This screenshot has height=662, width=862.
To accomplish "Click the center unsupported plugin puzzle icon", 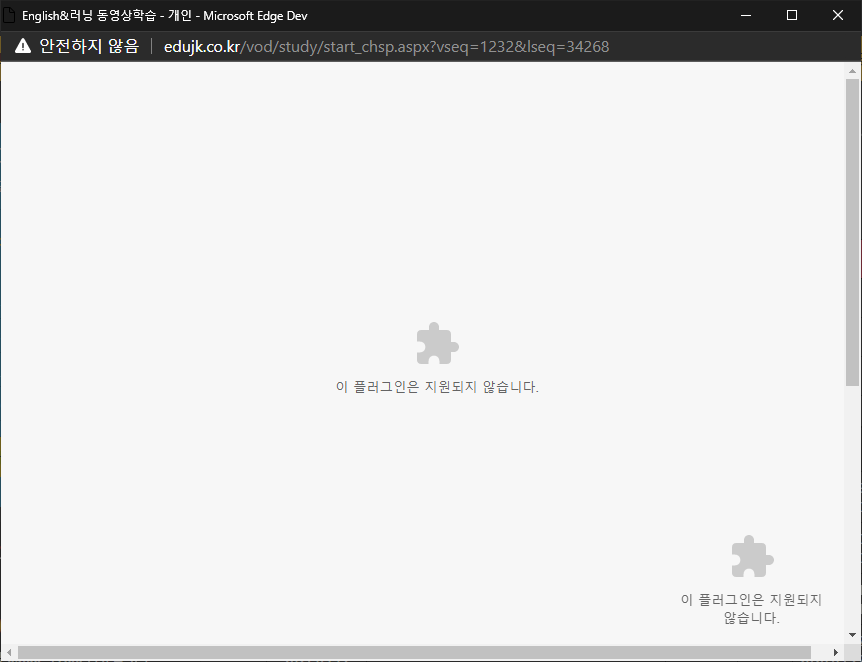I will [437, 343].
